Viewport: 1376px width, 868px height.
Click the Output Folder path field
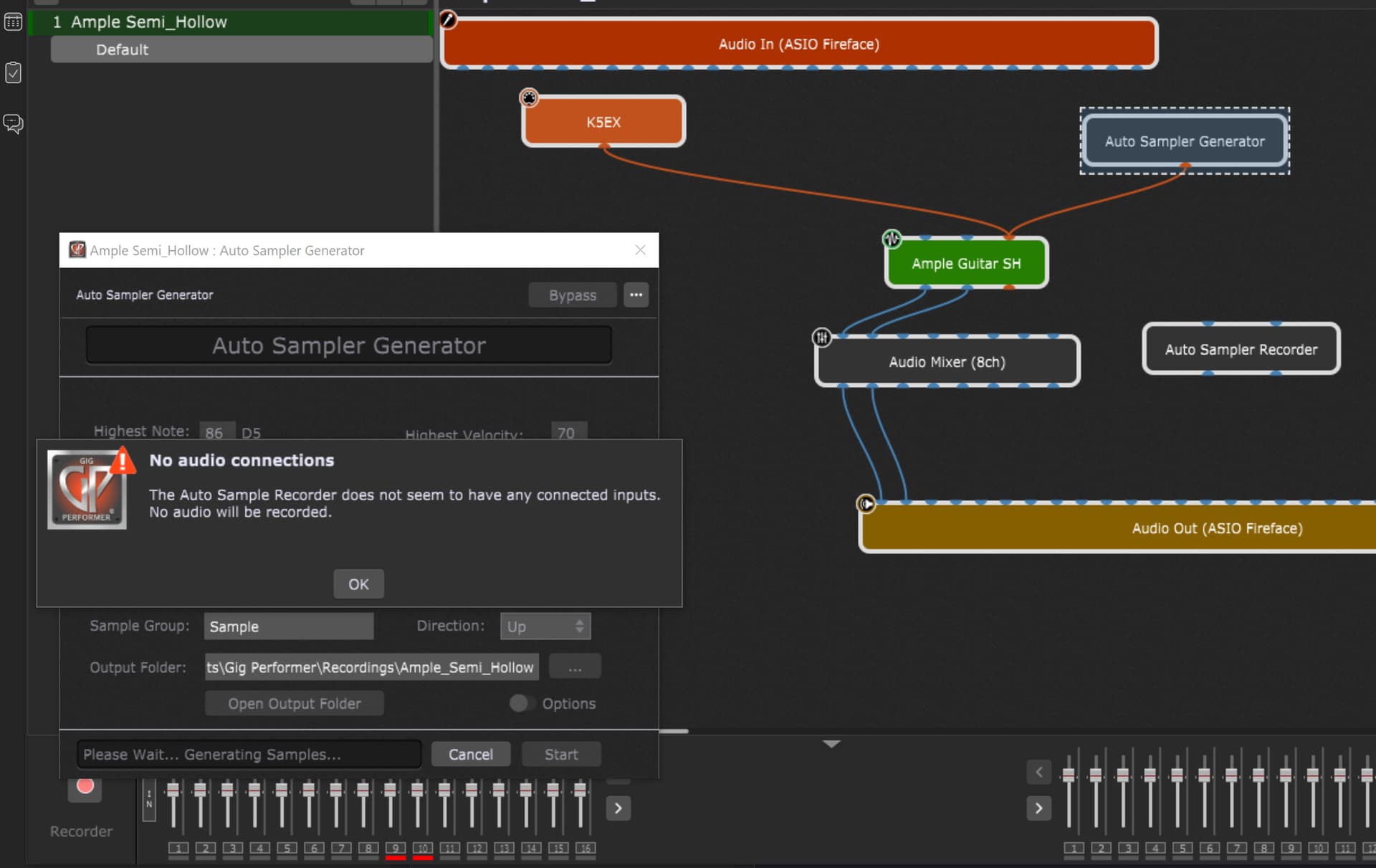click(x=372, y=667)
